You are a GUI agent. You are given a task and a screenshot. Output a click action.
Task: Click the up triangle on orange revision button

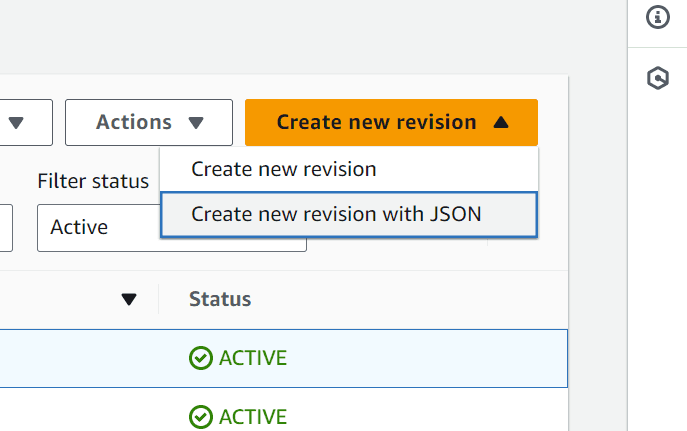pos(501,122)
